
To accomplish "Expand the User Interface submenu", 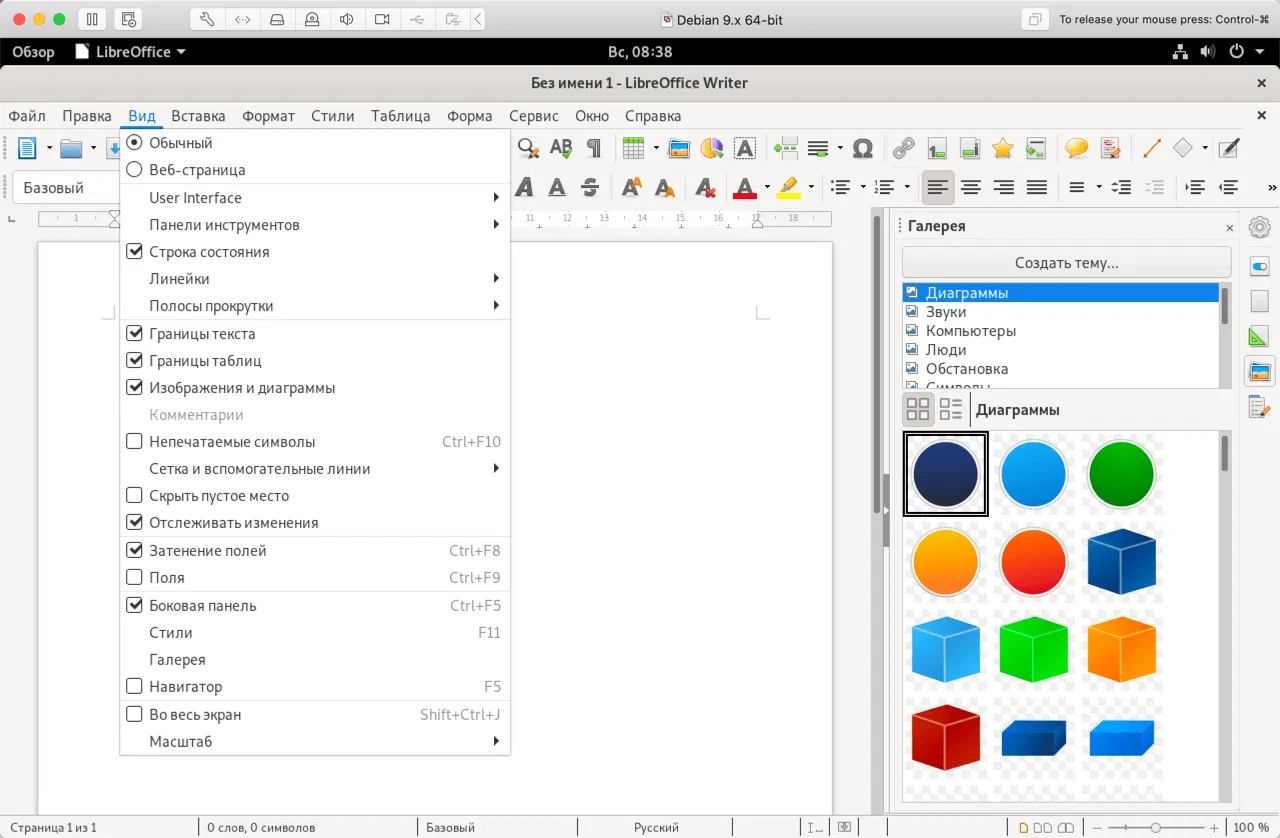I will click(x=315, y=198).
